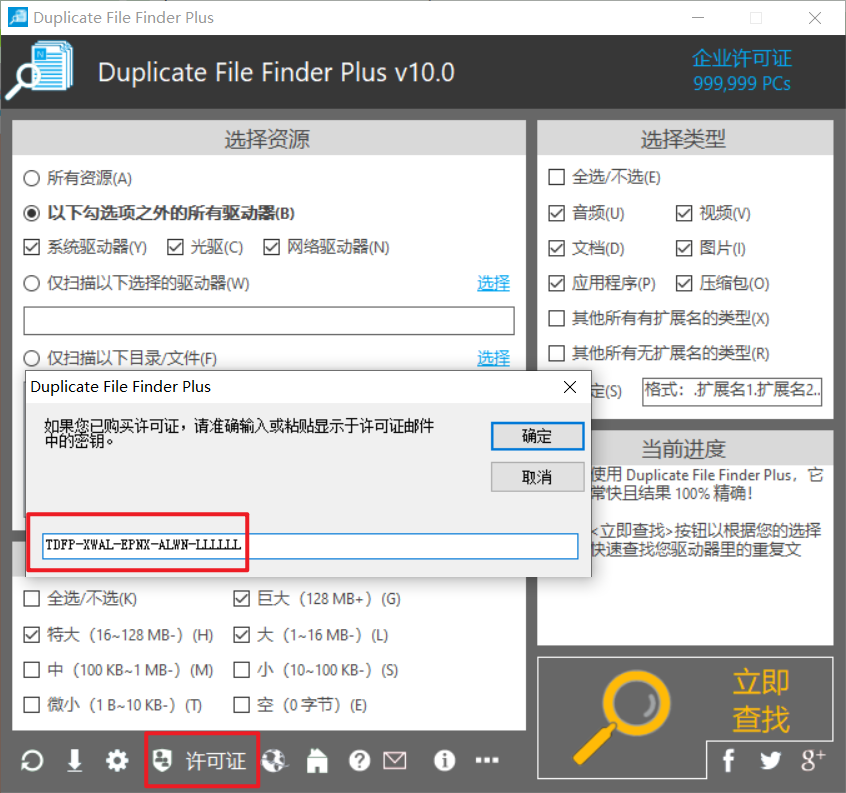The image size is (846, 793).
Task: Close the license key dialog
Action: click(x=570, y=387)
